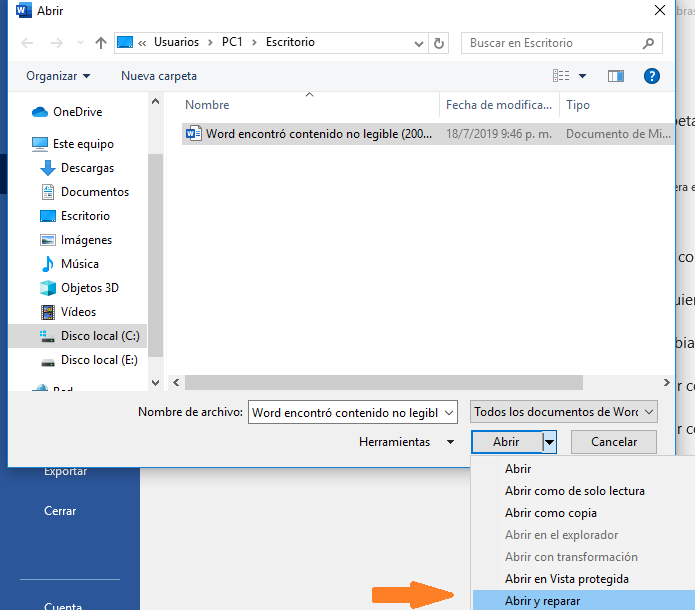Image resolution: width=695 pixels, height=610 pixels.
Task: Click Cerrar in Word backstage menu
Action: pos(60,511)
